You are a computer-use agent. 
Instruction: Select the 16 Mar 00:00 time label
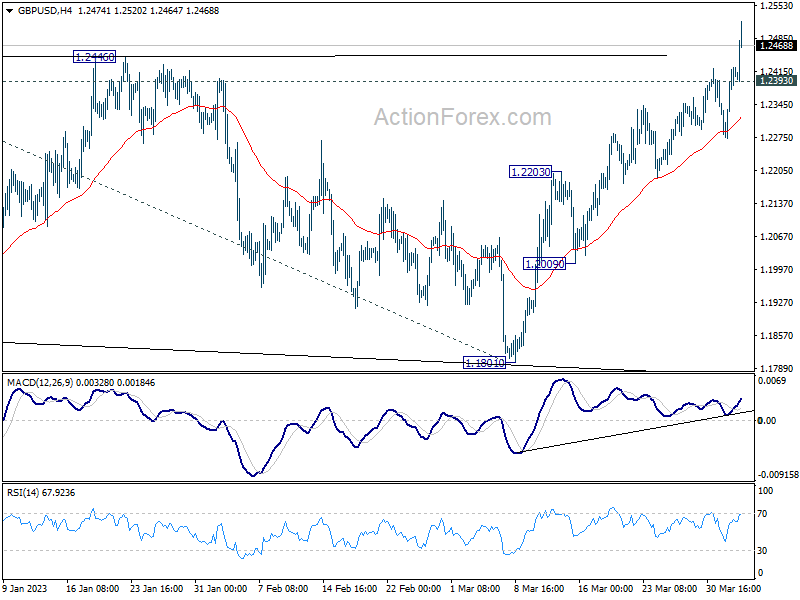point(606,588)
